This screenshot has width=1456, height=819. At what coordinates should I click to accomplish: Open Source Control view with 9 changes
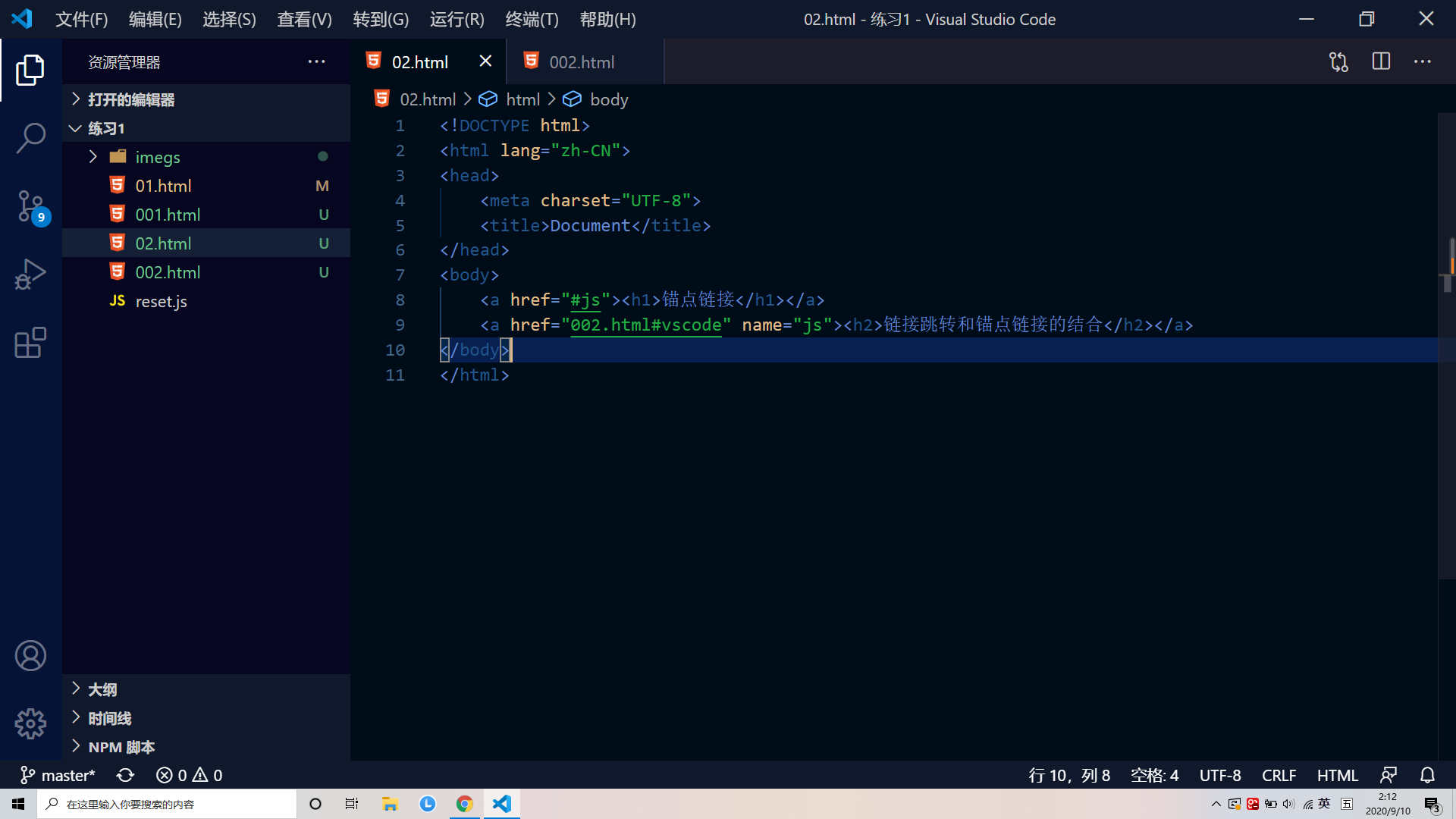pyautogui.click(x=32, y=206)
